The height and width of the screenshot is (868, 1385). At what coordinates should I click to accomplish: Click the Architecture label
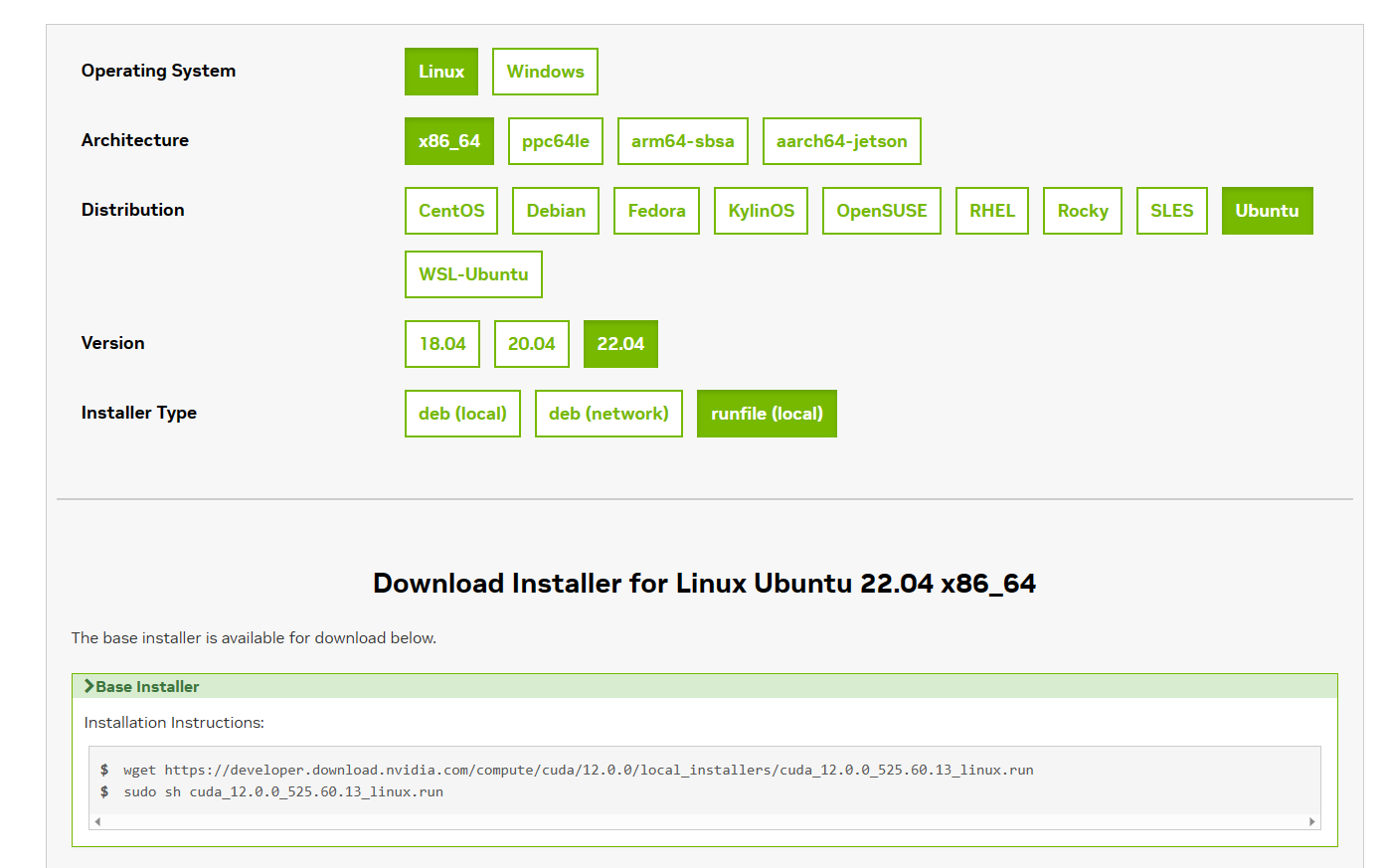click(135, 140)
